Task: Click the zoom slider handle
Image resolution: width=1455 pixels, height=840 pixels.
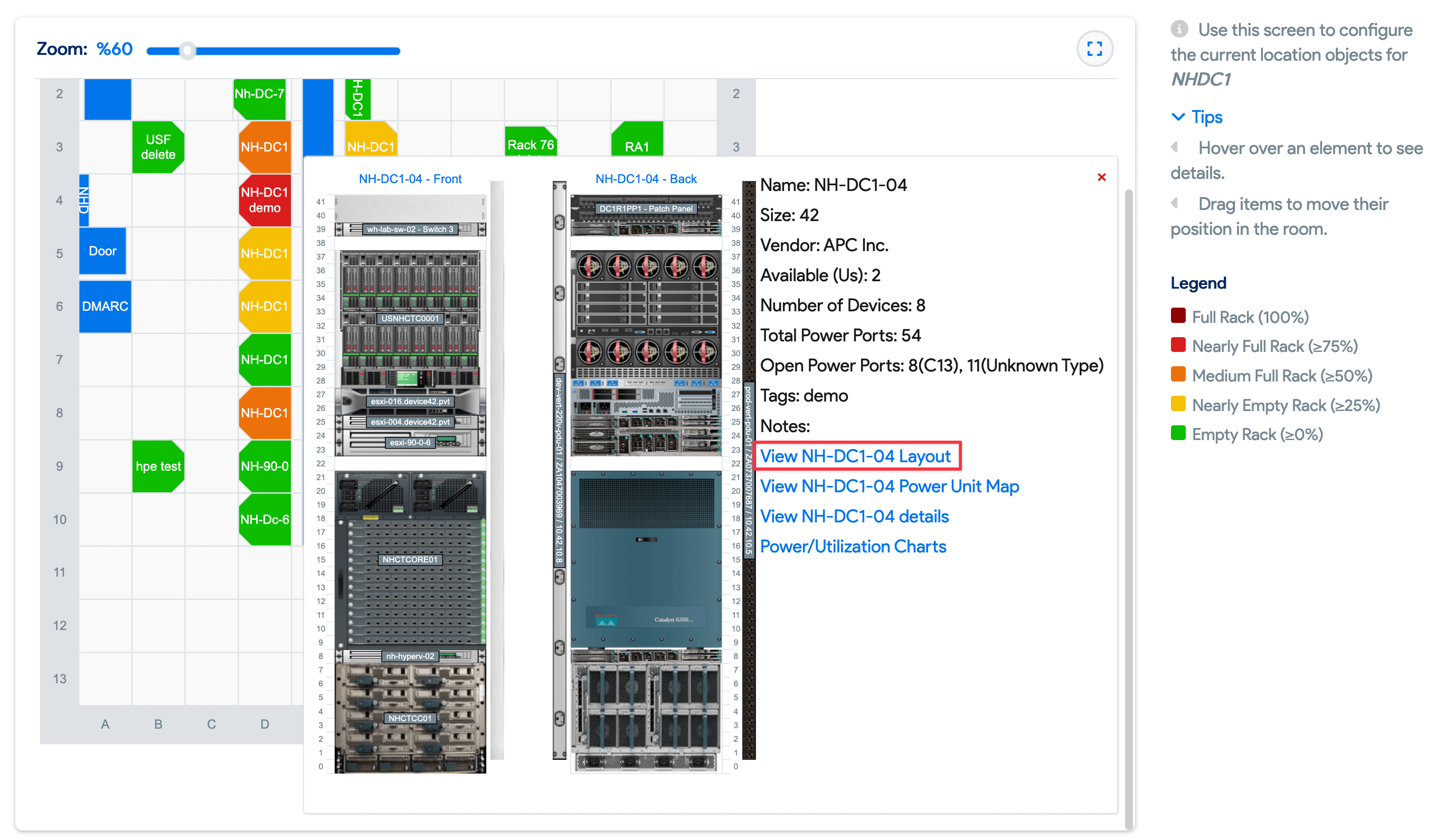Action: tap(187, 51)
